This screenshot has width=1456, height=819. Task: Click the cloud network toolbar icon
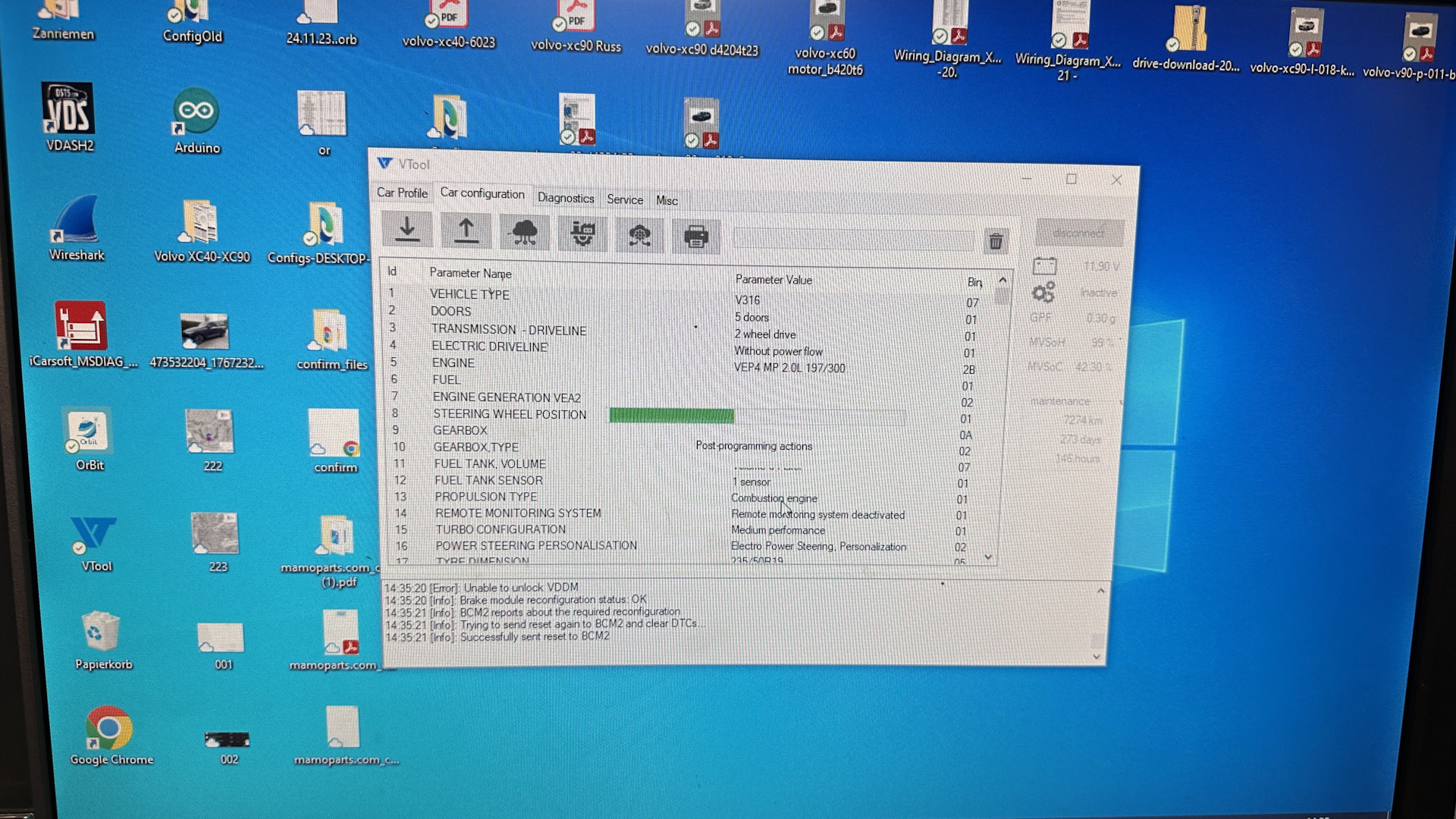point(525,233)
